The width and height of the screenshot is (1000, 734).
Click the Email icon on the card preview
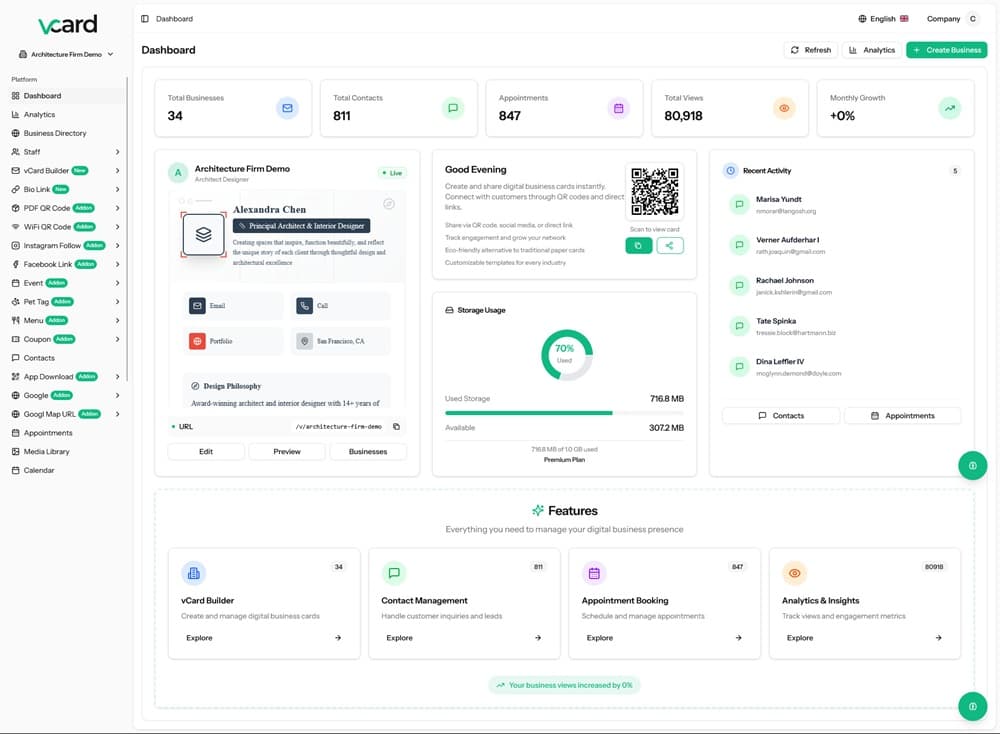click(198, 306)
